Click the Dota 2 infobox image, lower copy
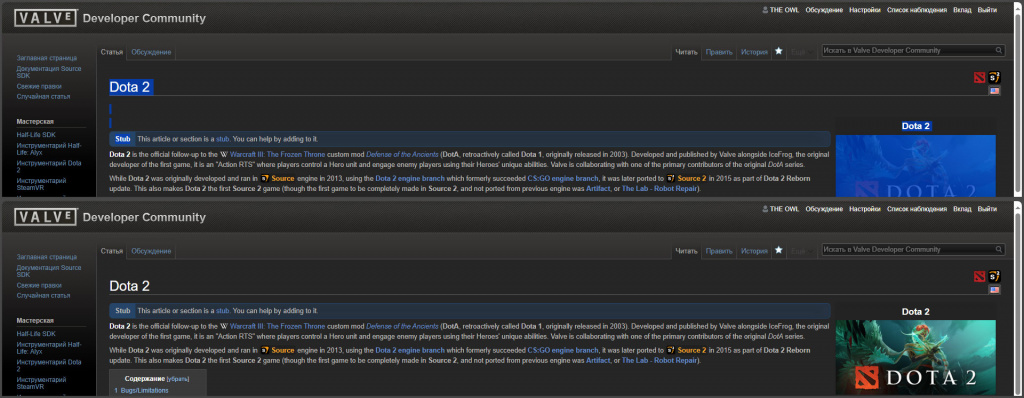 coord(916,357)
